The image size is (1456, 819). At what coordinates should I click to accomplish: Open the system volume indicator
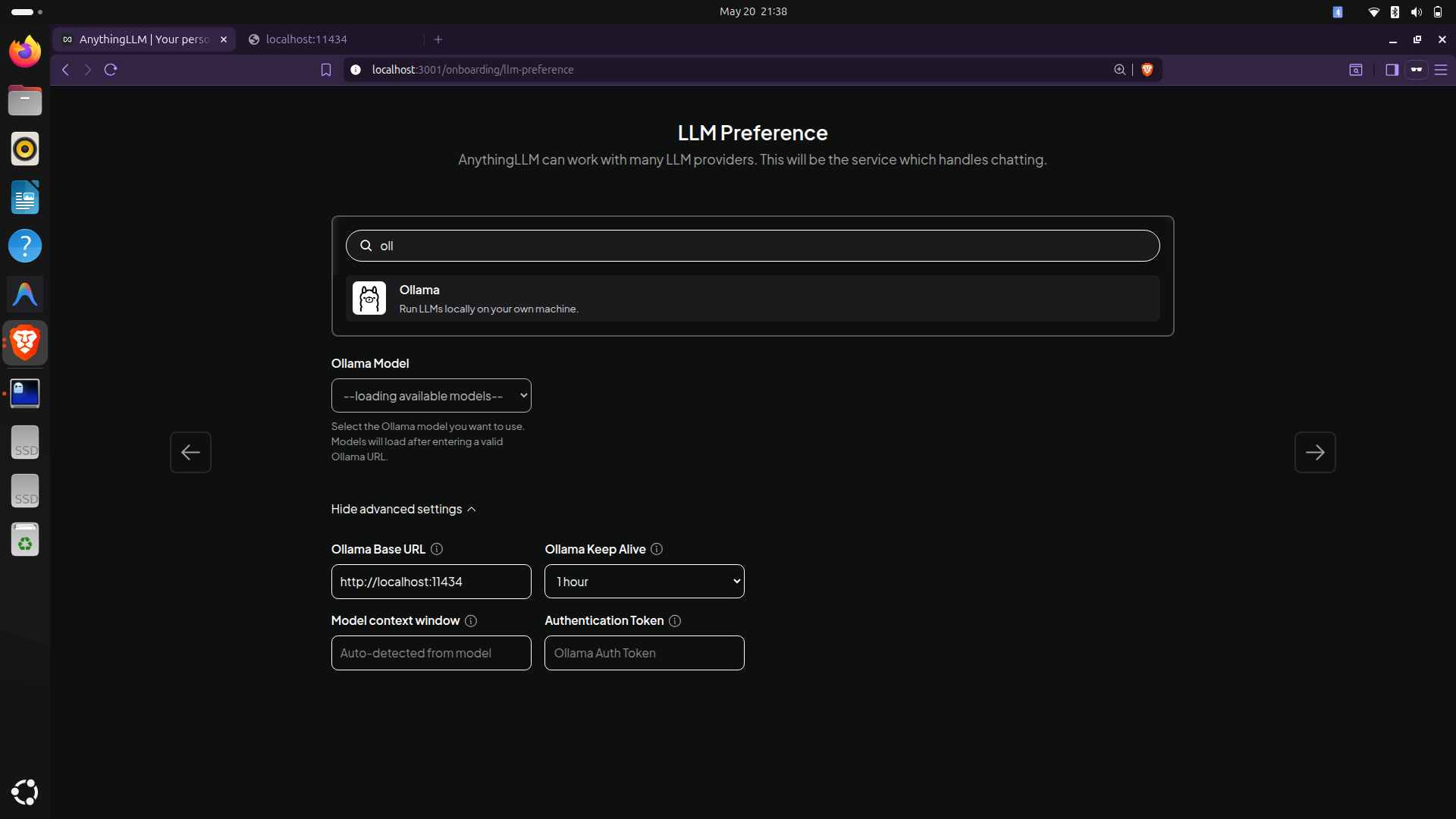coord(1417,12)
